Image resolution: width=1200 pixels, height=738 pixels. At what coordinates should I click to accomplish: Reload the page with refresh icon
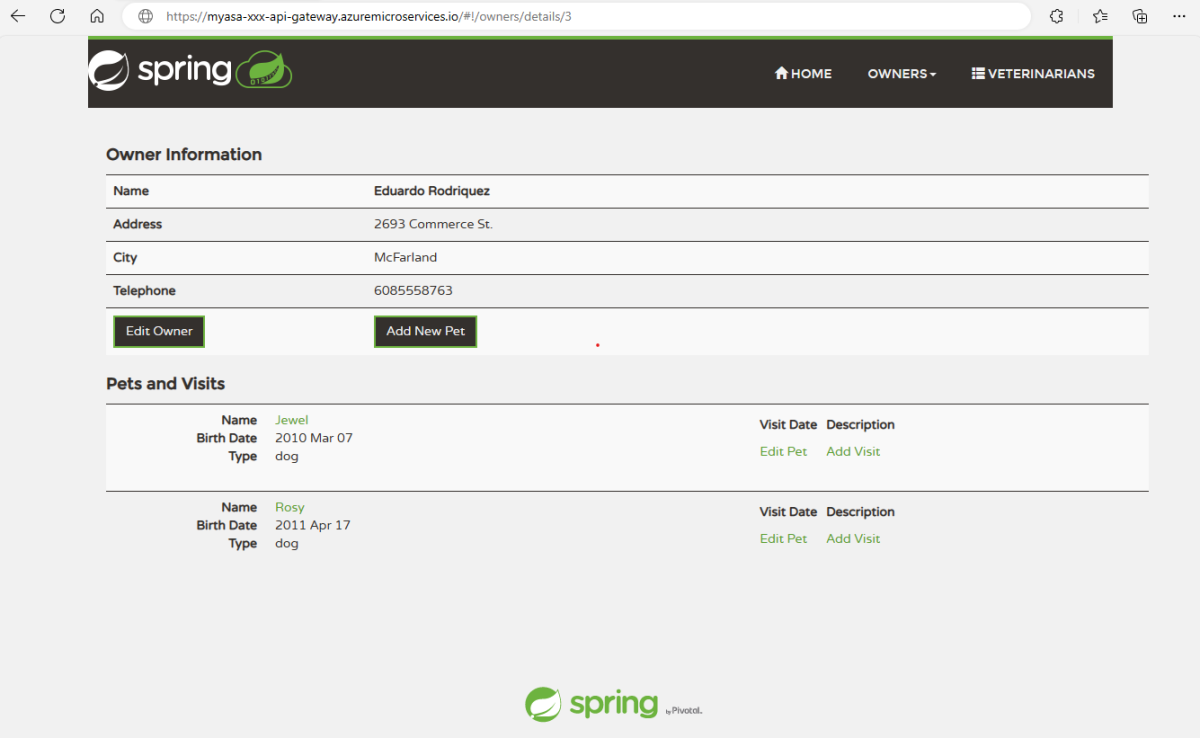pyautogui.click(x=57, y=16)
